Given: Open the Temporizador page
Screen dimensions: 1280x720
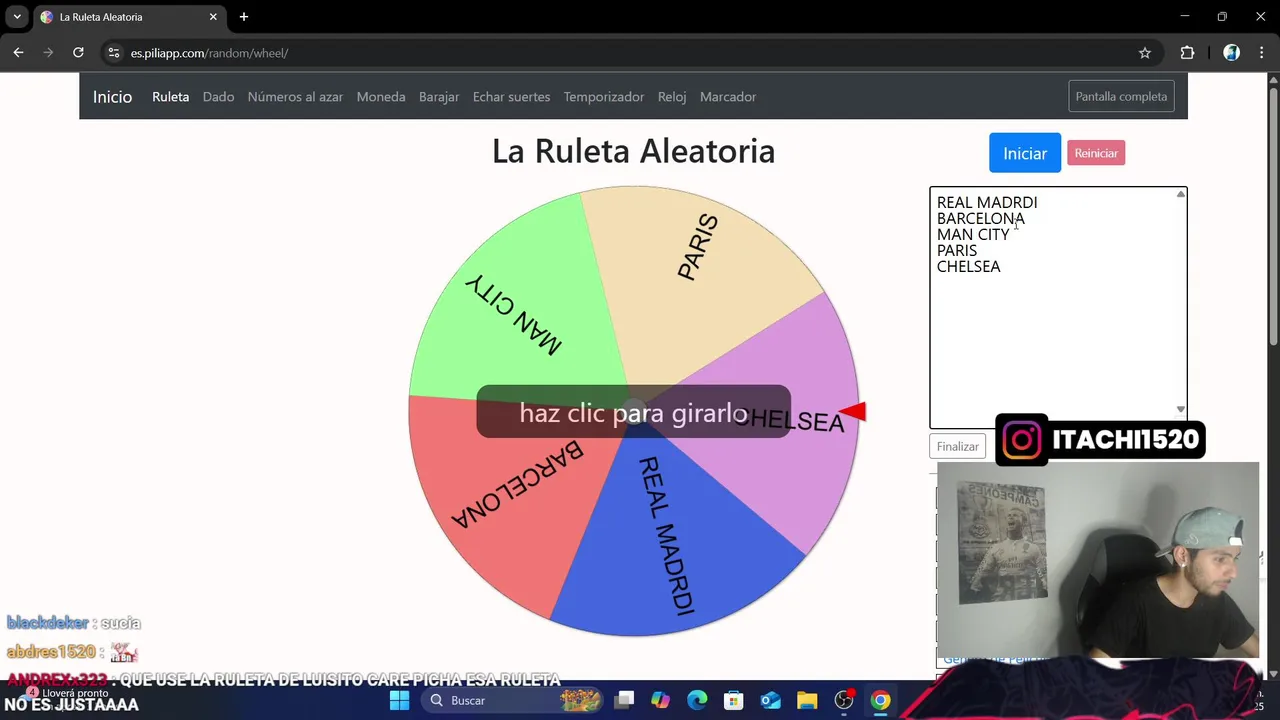Looking at the screenshot, I should pos(604,96).
